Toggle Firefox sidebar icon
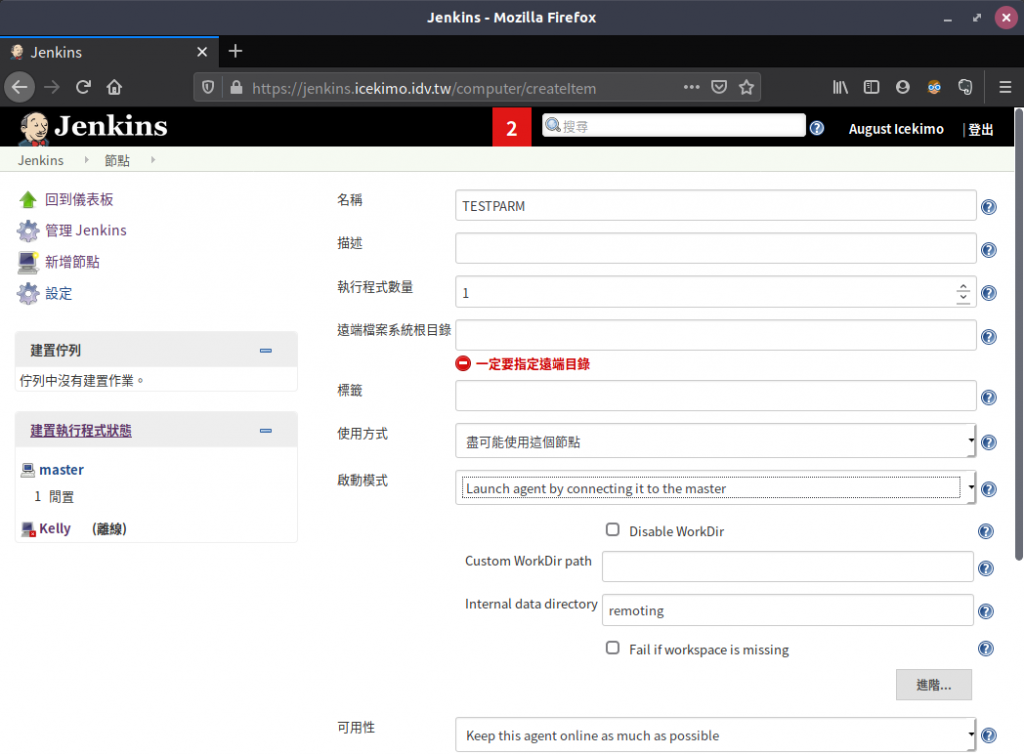 pyautogui.click(x=871, y=87)
